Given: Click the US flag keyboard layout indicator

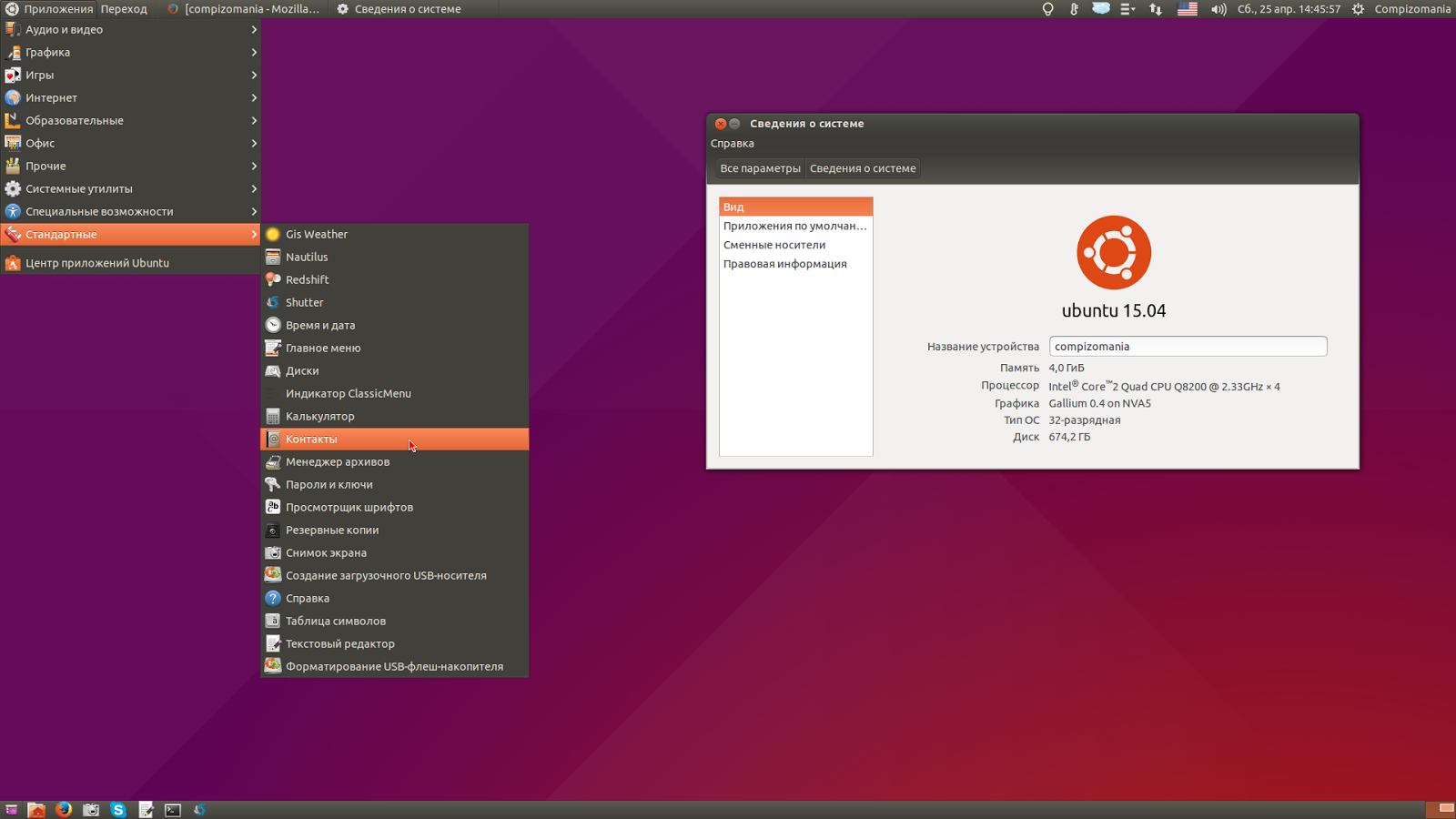Looking at the screenshot, I should point(1187,9).
